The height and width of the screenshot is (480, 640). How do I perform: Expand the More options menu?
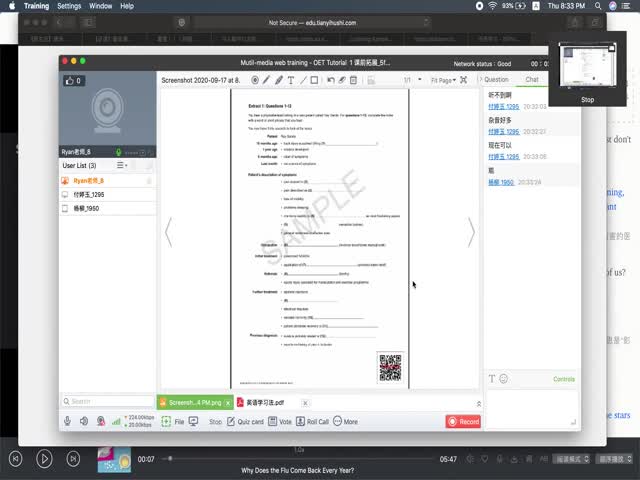345,422
